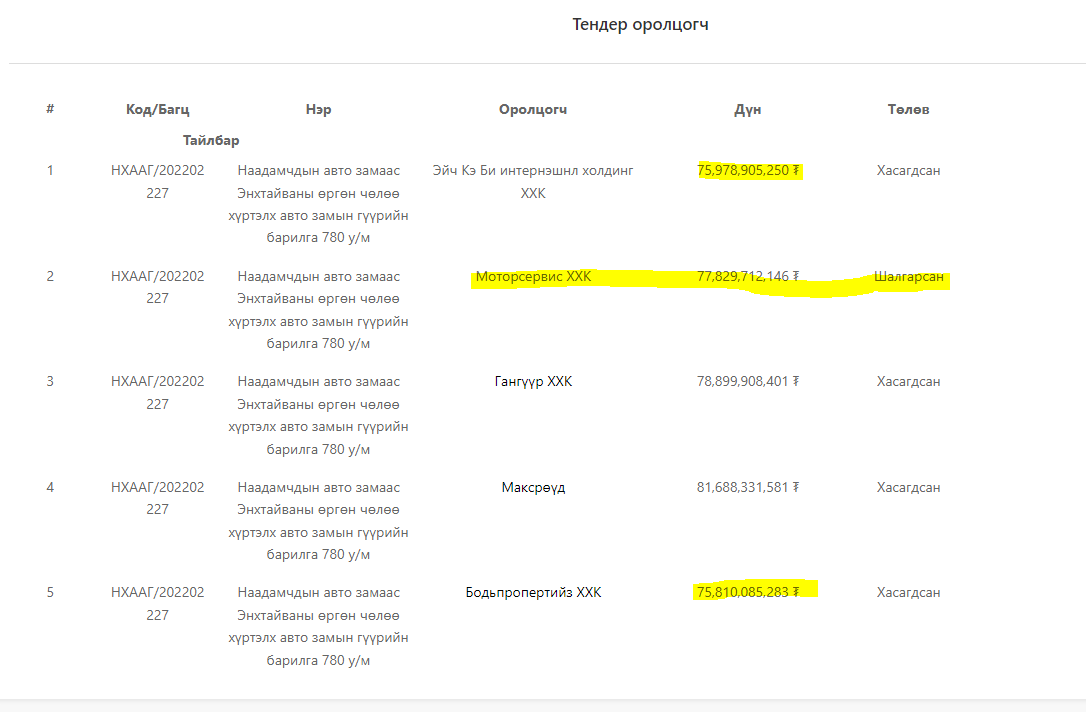
Task: Click the Максрөүд participant name
Action: pyautogui.click(x=533, y=487)
